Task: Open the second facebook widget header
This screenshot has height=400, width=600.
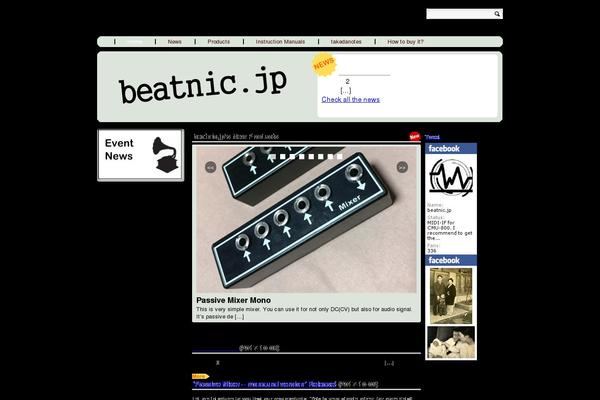Action: pos(451,260)
